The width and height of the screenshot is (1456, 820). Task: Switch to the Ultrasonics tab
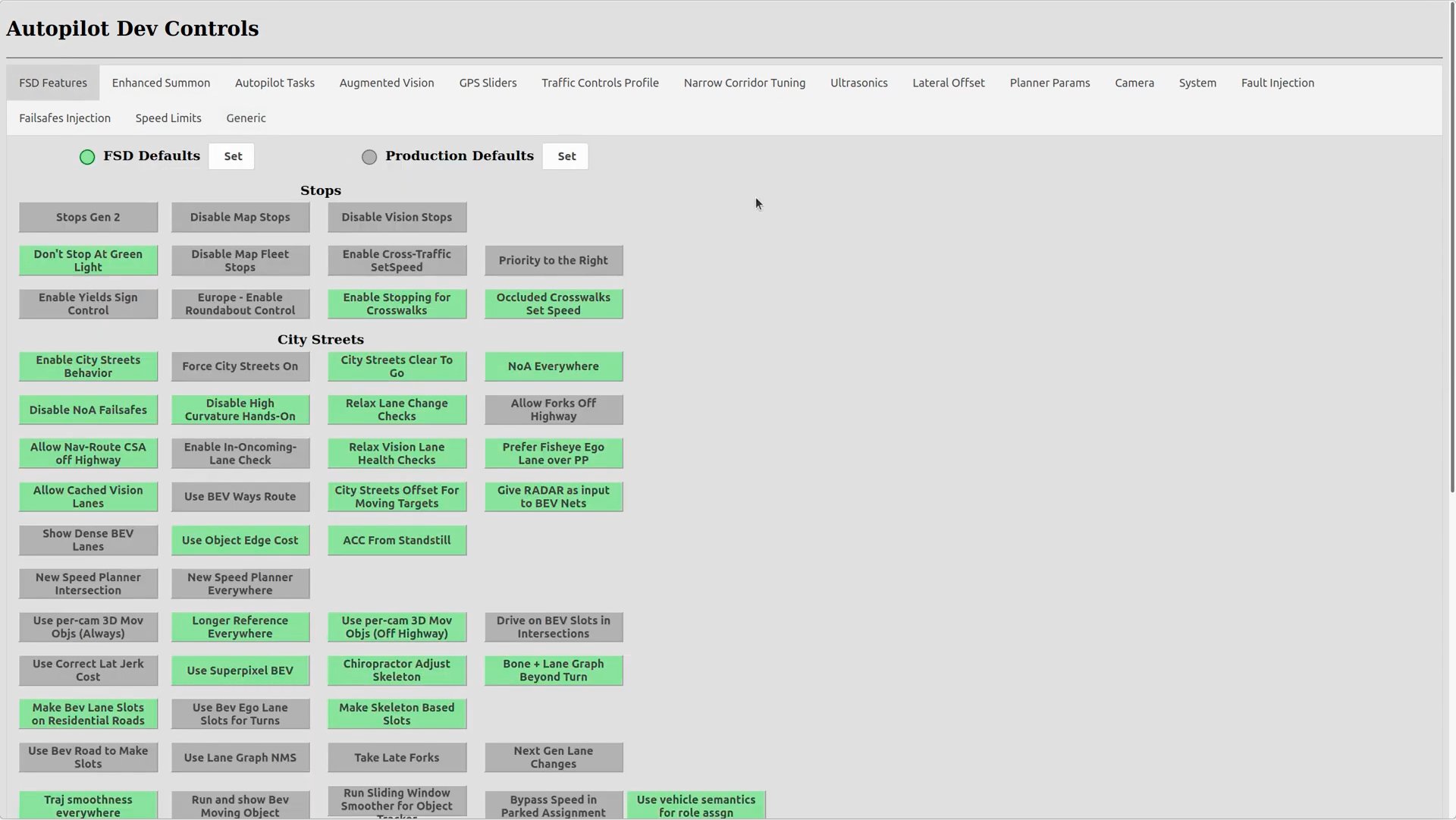[858, 83]
